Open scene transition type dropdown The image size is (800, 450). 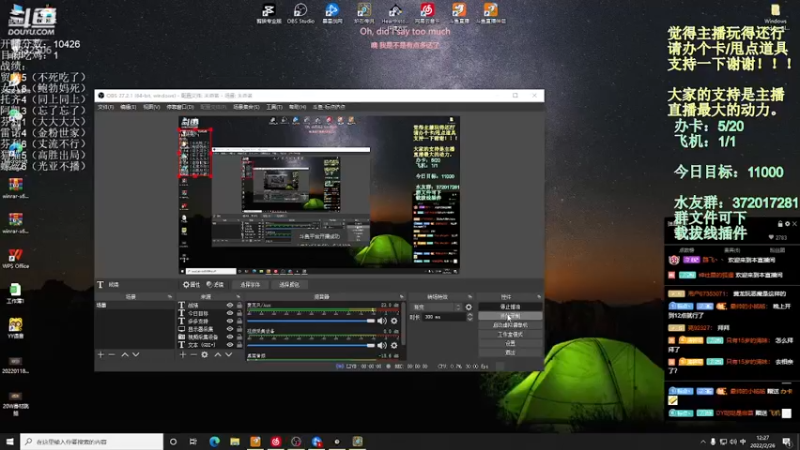click(x=437, y=307)
